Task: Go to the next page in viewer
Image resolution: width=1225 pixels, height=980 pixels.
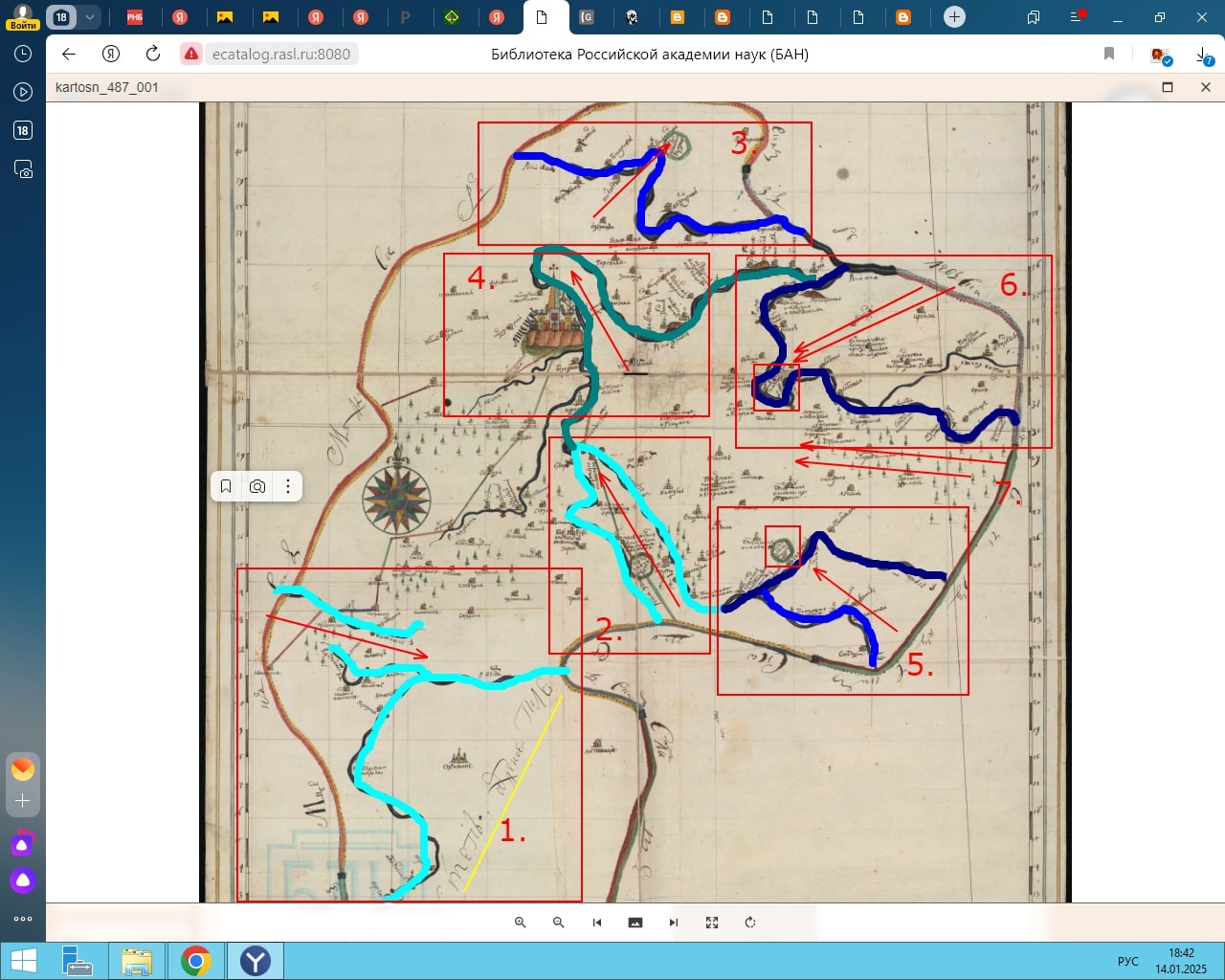Action: point(673,923)
